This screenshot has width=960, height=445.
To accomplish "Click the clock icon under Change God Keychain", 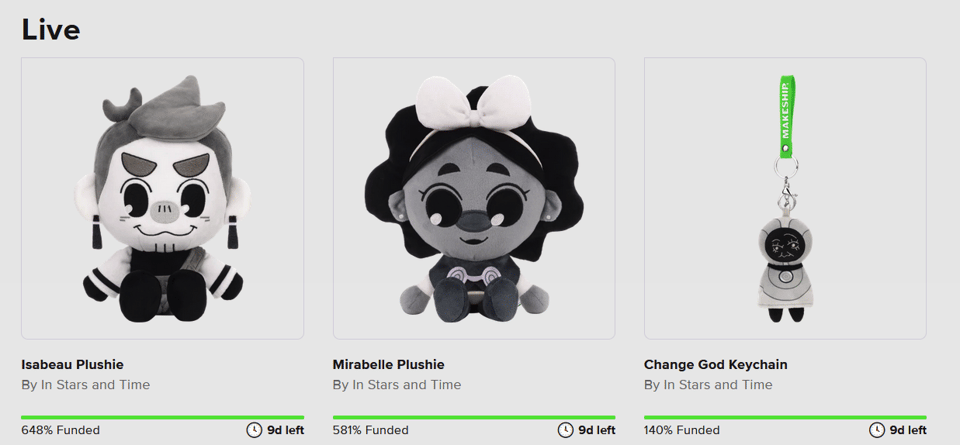I will [x=876, y=430].
